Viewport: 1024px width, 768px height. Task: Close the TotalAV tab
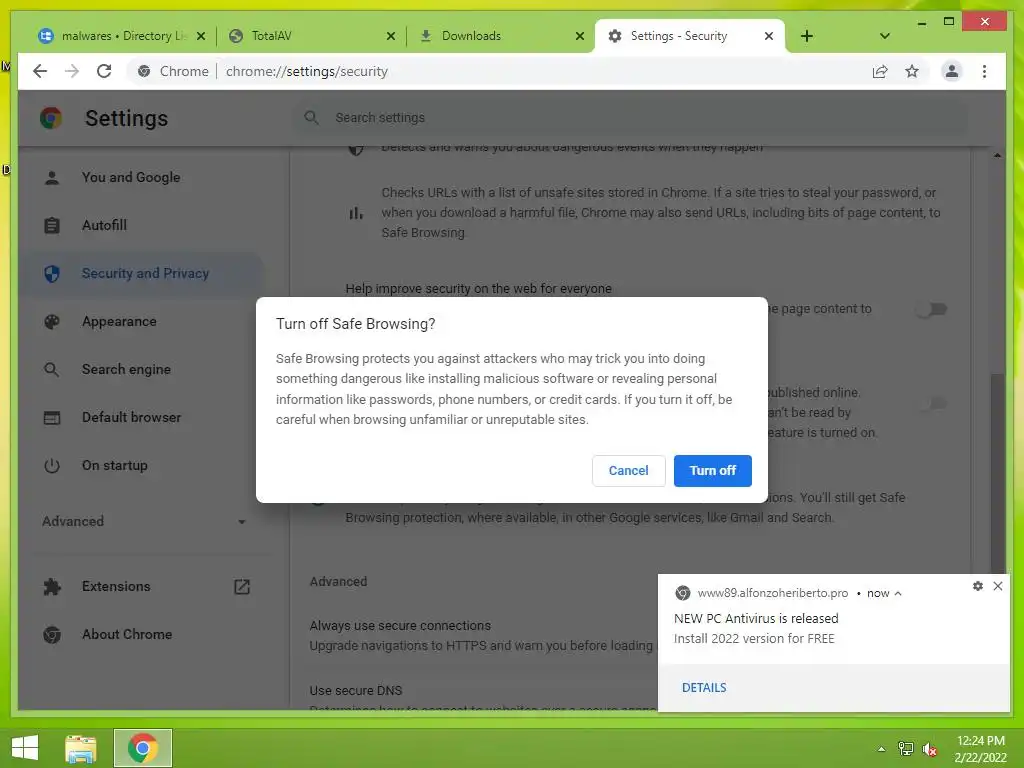coord(391,36)
